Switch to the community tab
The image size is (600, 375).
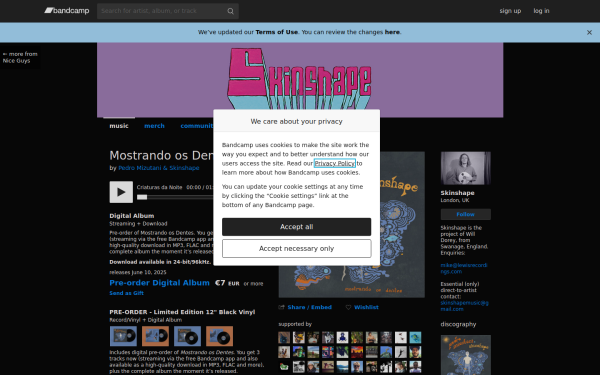click(197, 126)
